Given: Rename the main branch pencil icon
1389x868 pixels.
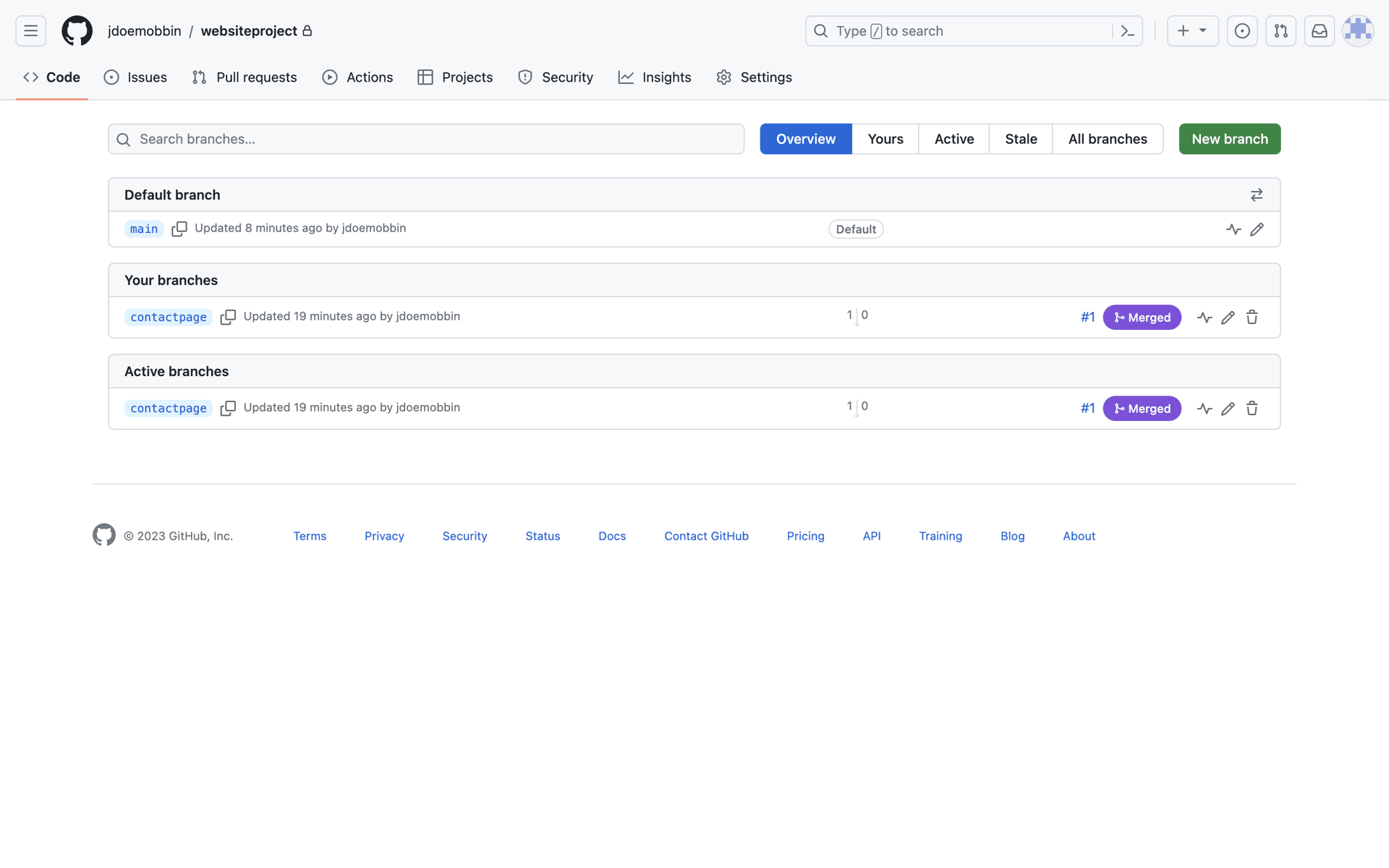Looking at the screenshot, I should pyautogui.click(x=1257, y=229).
